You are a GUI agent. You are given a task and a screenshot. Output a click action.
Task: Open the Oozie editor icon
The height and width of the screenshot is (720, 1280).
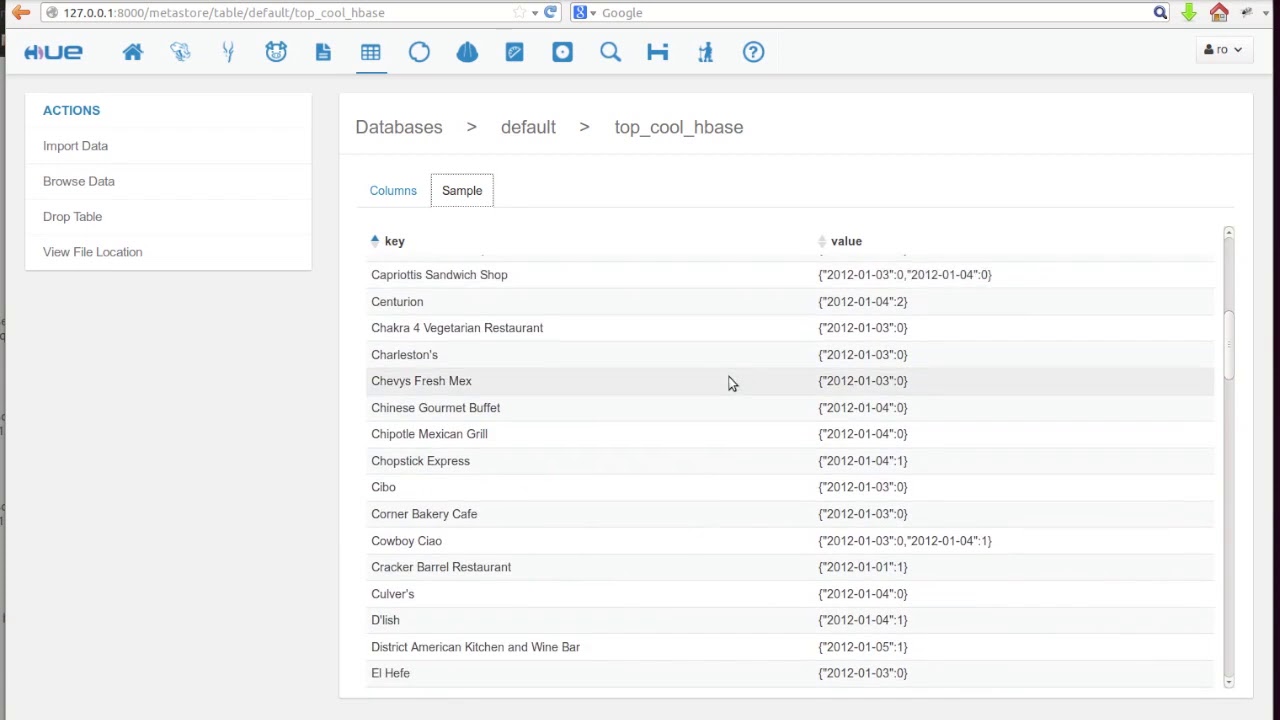467,52
